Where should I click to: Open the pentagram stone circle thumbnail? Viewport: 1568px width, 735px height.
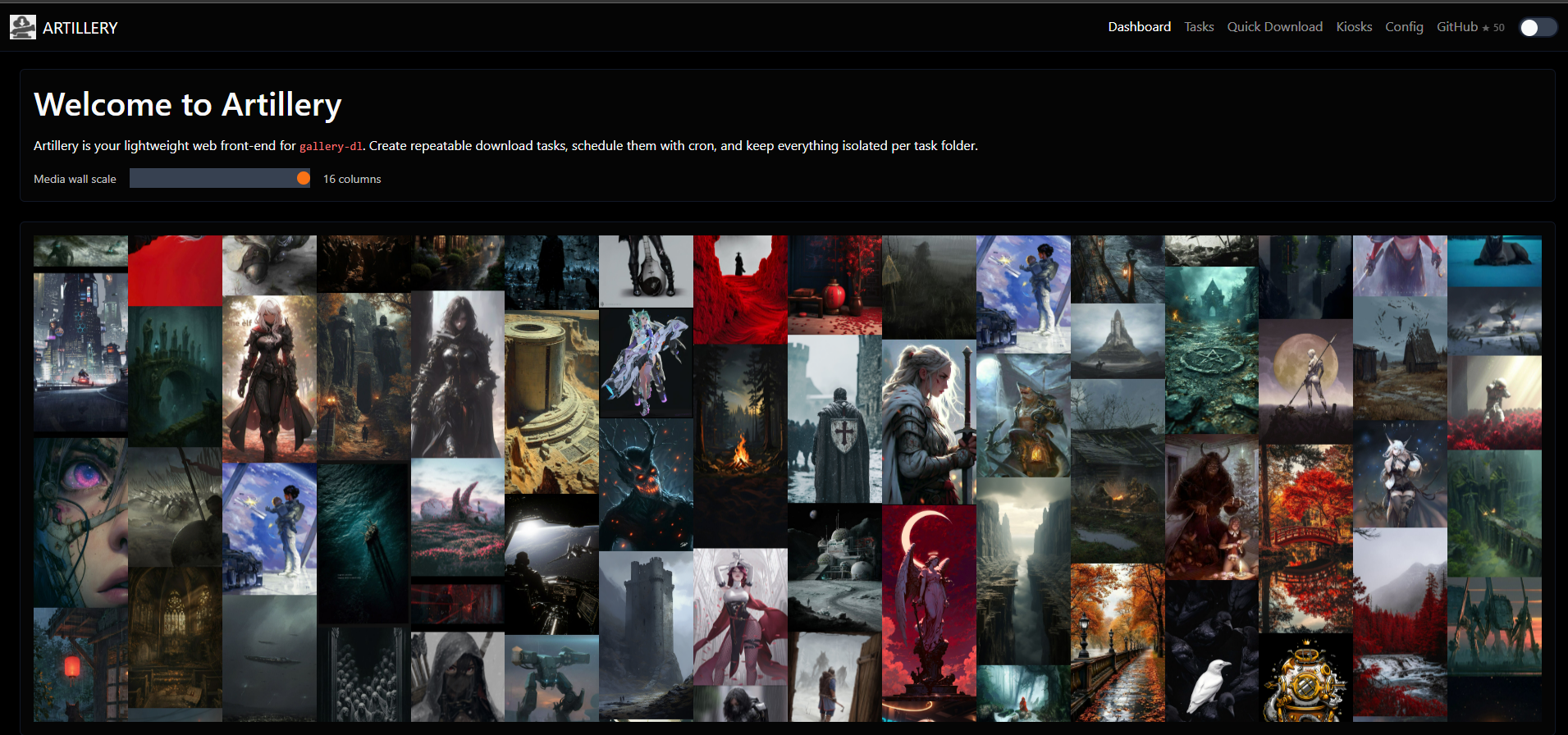coord(1211,350)
